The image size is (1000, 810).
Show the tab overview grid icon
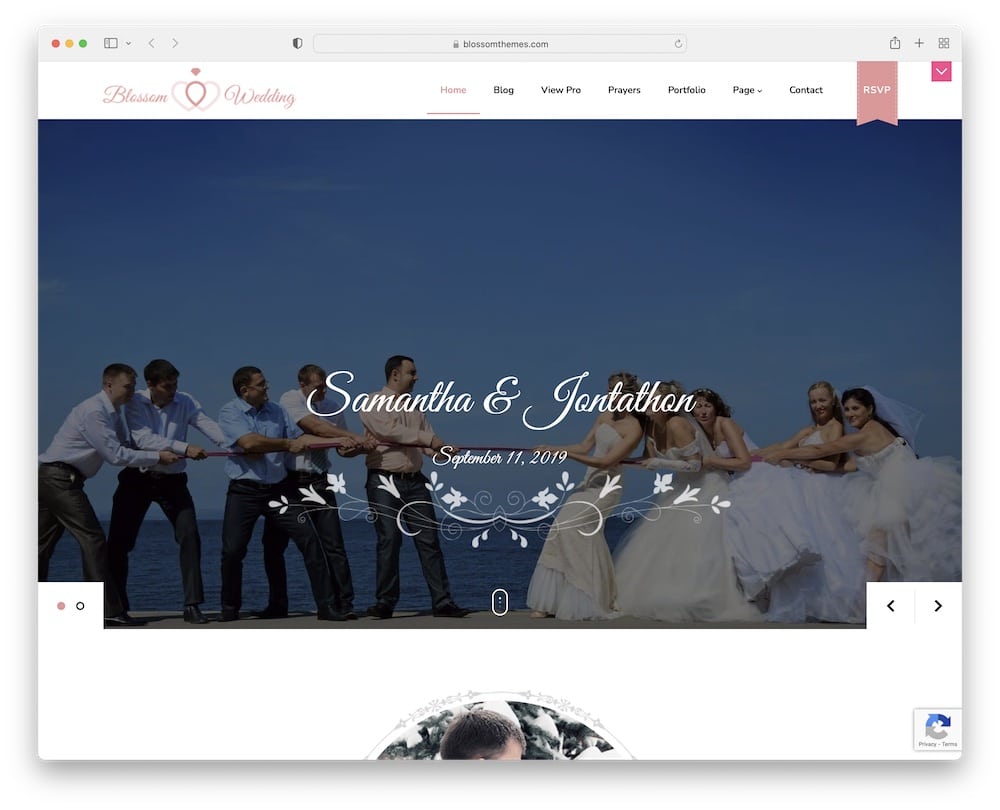tap(944, 43)
